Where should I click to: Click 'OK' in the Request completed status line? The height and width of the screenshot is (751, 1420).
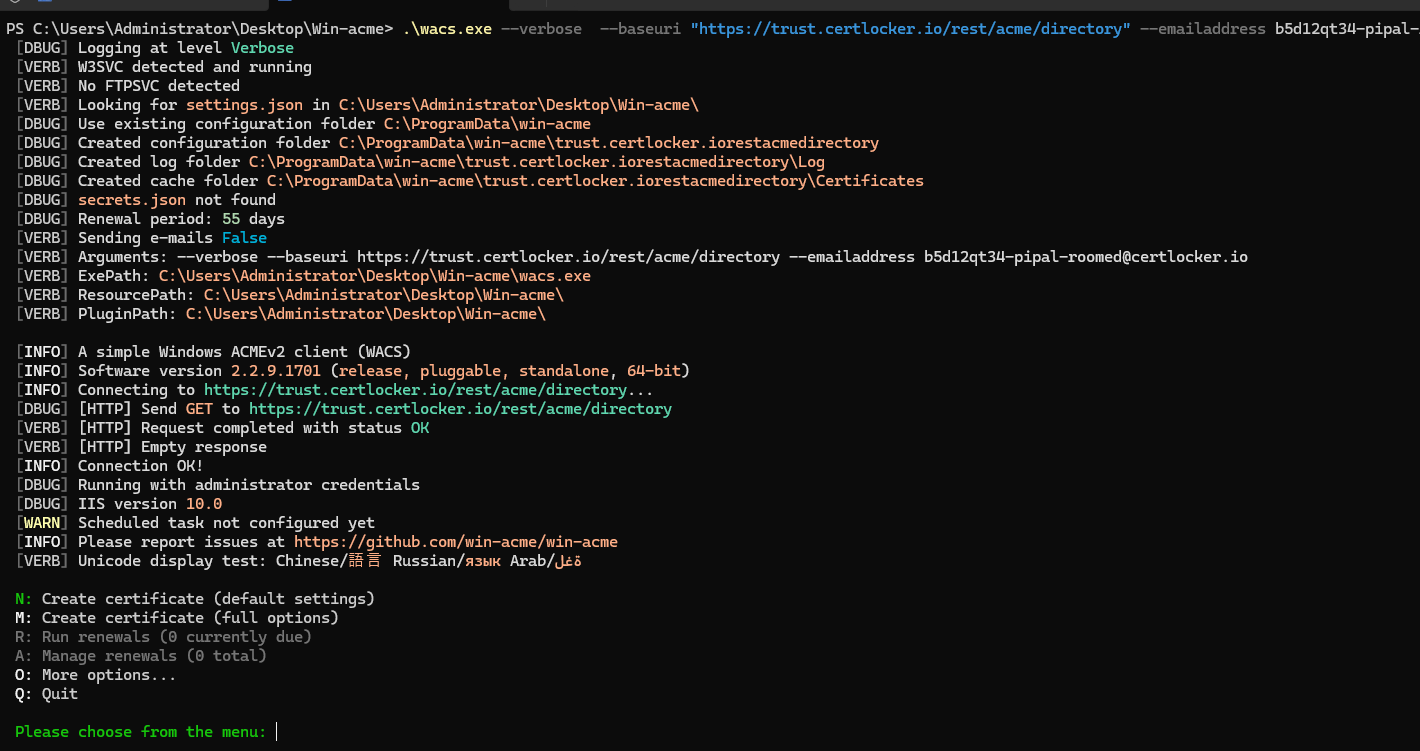[x=420, y=428]
